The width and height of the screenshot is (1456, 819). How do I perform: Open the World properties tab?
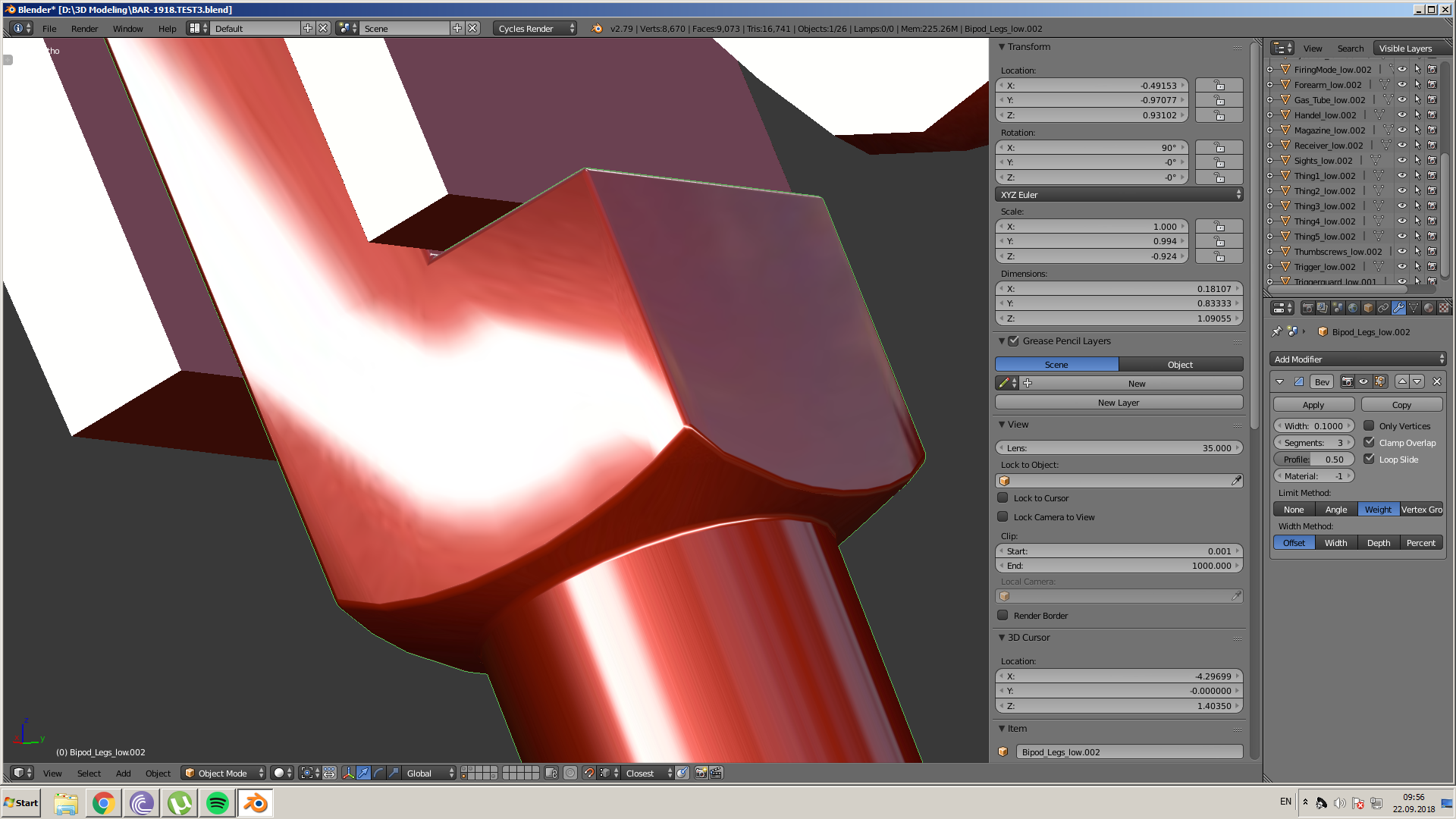click(x=1353, y=308)
